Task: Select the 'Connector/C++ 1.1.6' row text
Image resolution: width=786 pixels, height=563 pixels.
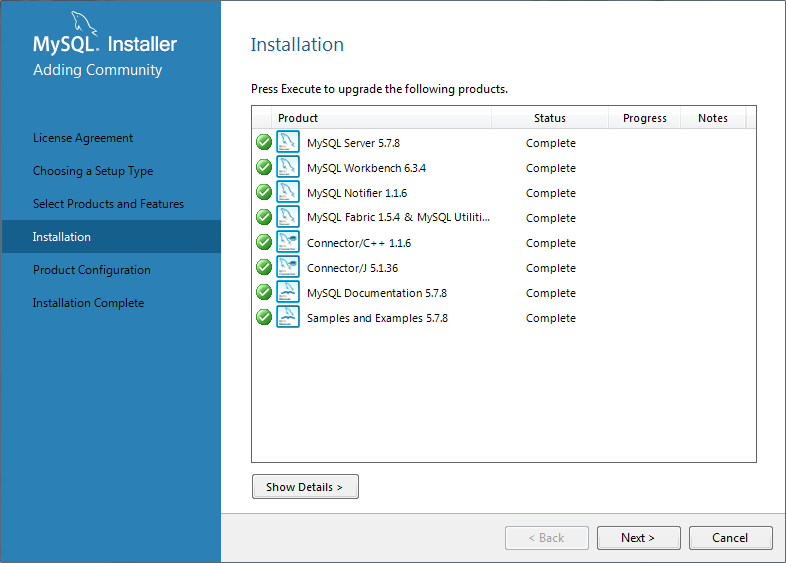Action: point(359,243)
